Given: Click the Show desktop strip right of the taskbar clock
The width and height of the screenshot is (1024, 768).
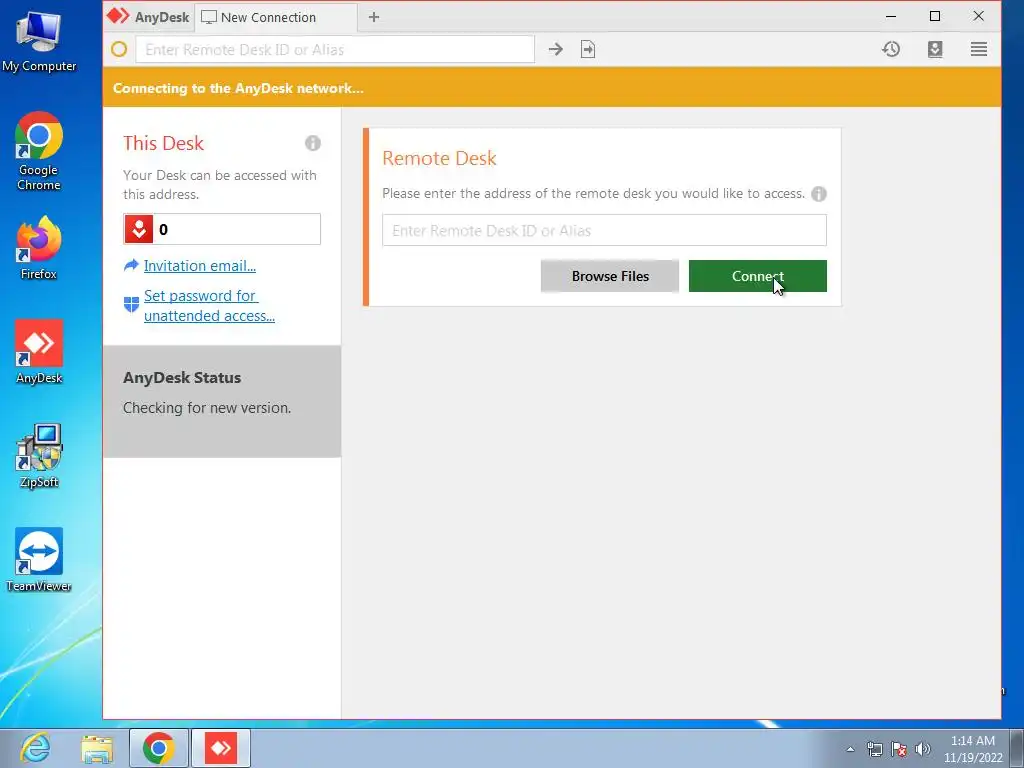Looking at the screenshot, I should coord(1017,748).
